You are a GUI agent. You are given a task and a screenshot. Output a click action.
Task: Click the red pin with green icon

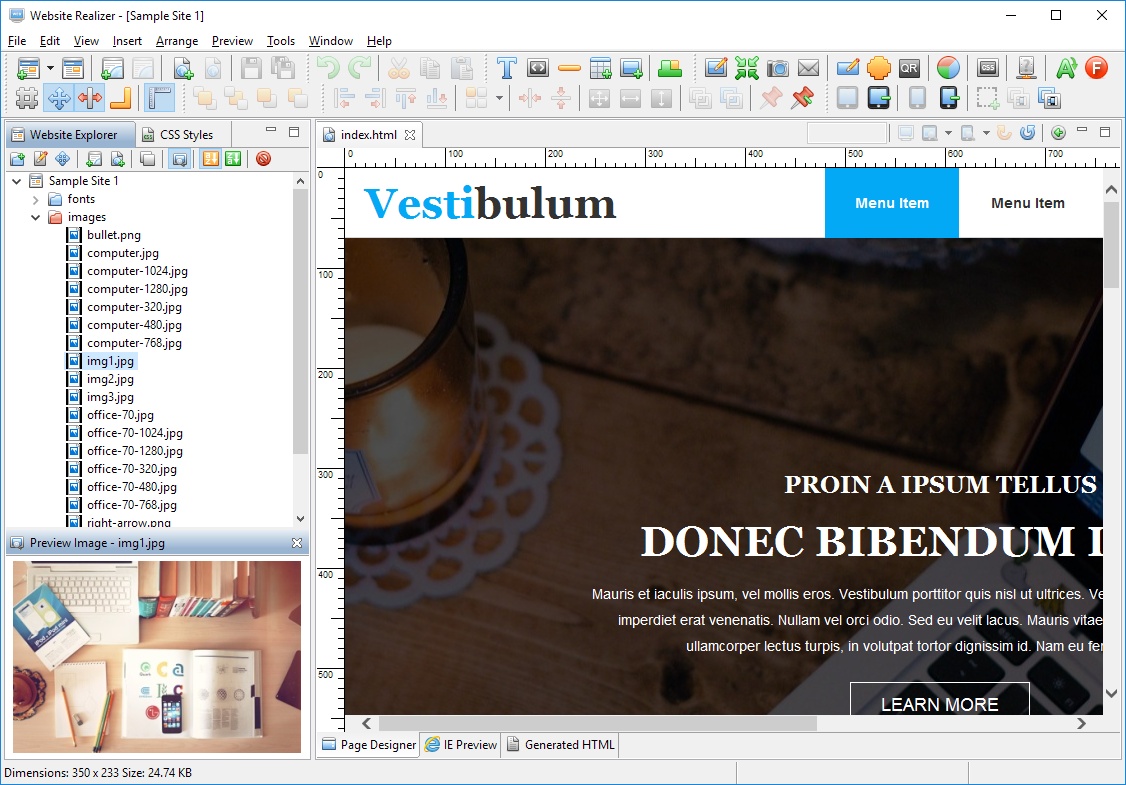[x=802, y=98]
